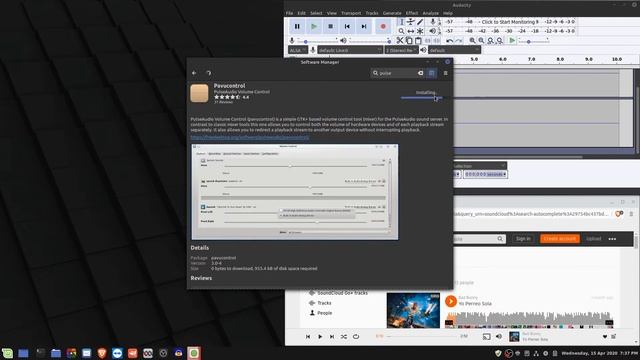Click the Pause button in Audacity

click(x=297, y=27)
